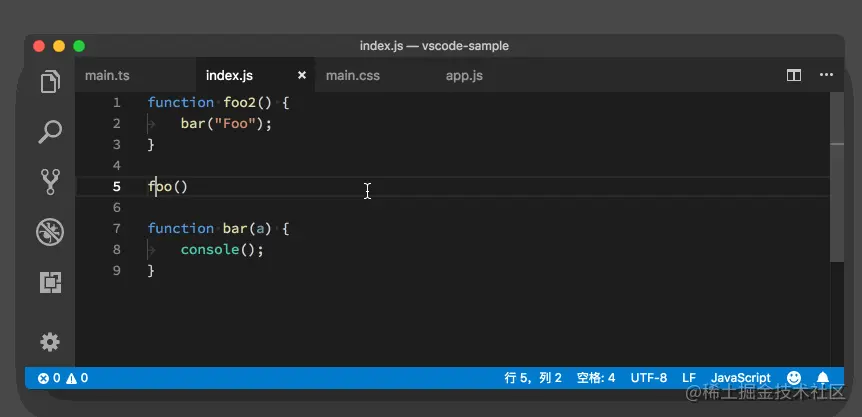Viewport: 862px width, 417px height.
Task: Click line number 7 in gutter
Action: click(x=117, y=229)
